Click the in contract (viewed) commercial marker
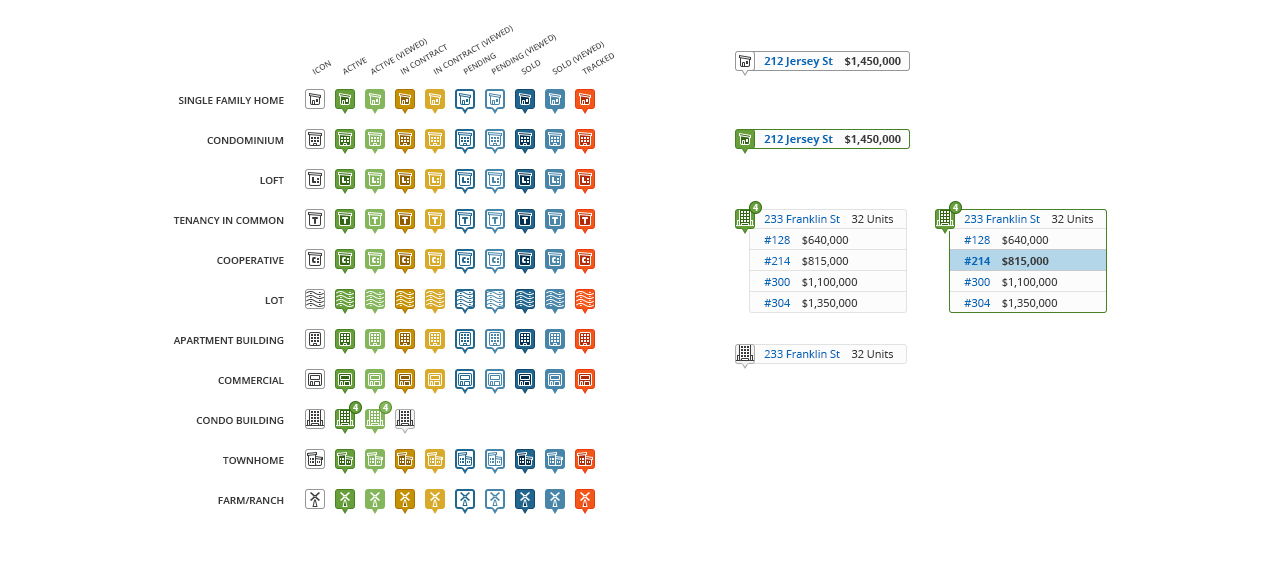This screenshot has height=570, width=1280. click(x=435, y=379)
